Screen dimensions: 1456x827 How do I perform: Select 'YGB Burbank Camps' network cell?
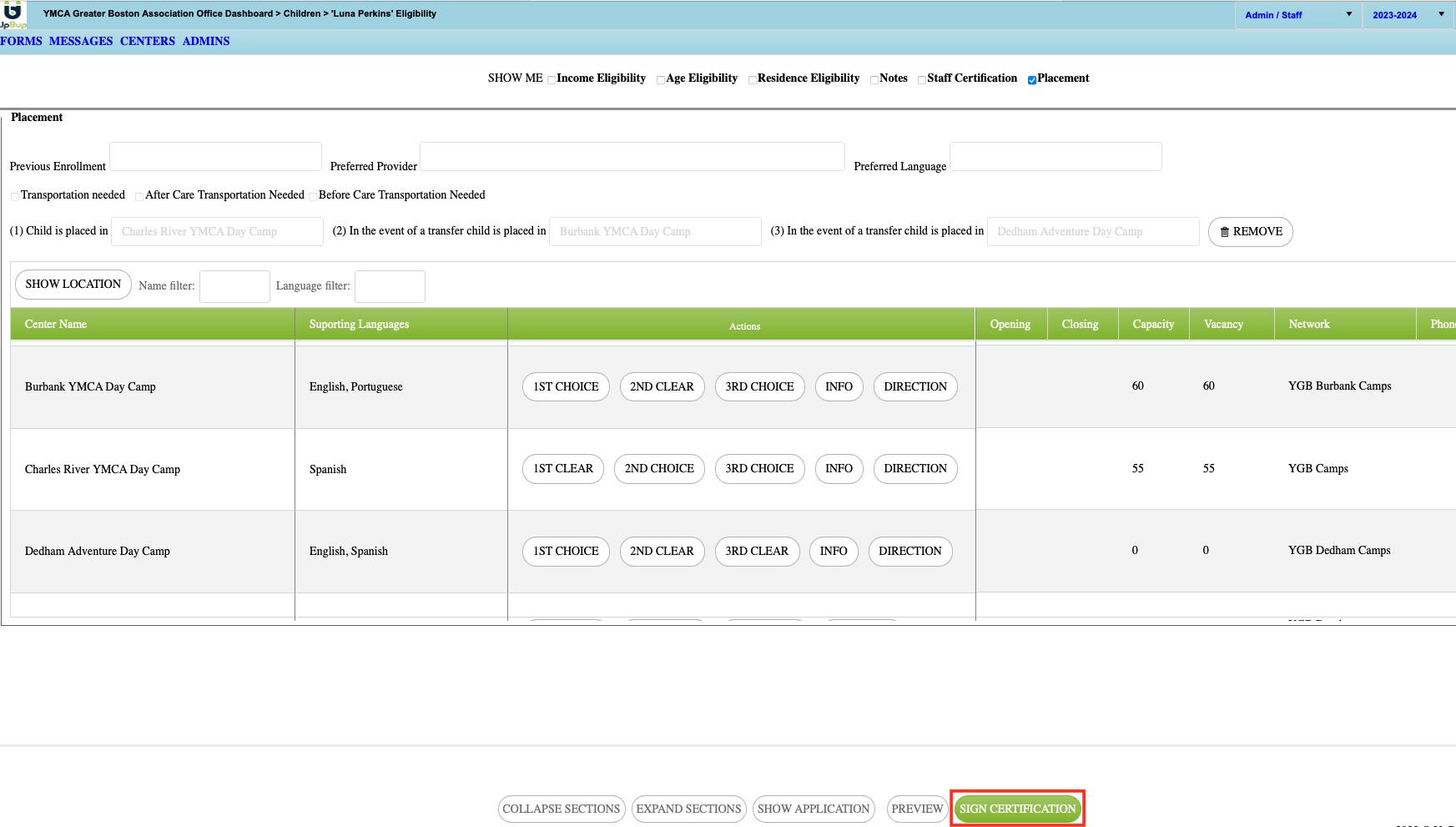click(1340, 386)
